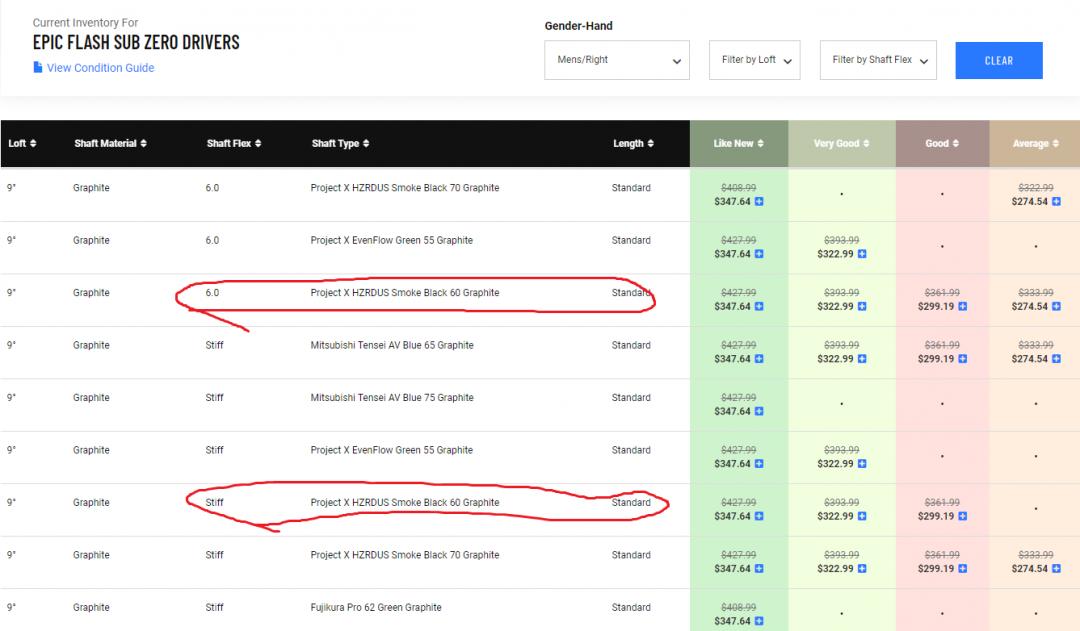Image resolution: width=1080 pixels, height=631 pixels.
Task: Sort table by Loft column header
Action: [x=22, y=144]
